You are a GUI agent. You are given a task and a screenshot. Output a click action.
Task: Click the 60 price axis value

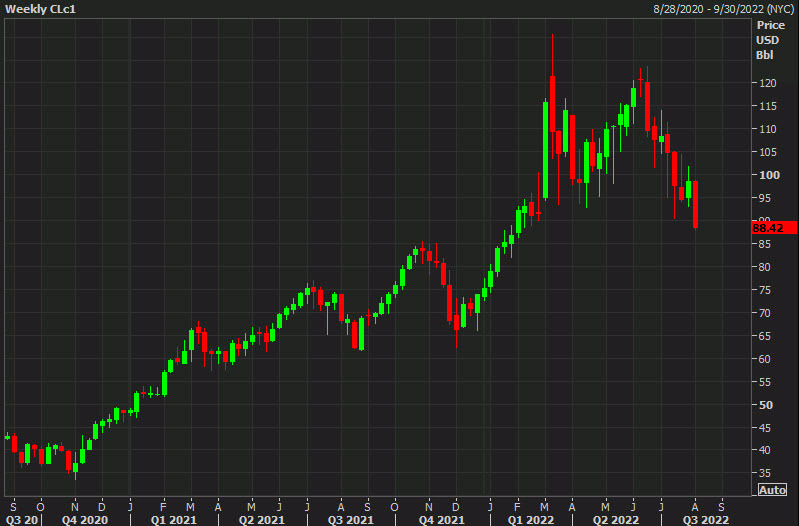(x=765, y=359)
